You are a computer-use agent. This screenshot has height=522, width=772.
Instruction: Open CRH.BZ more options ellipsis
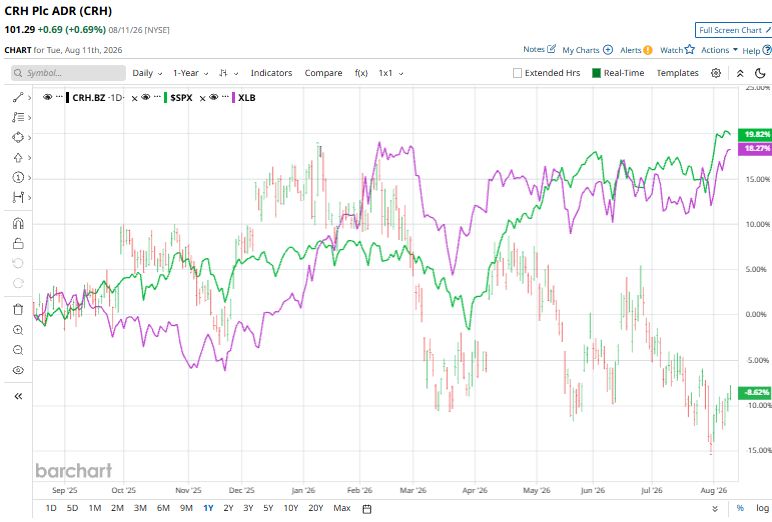point(59,97)
